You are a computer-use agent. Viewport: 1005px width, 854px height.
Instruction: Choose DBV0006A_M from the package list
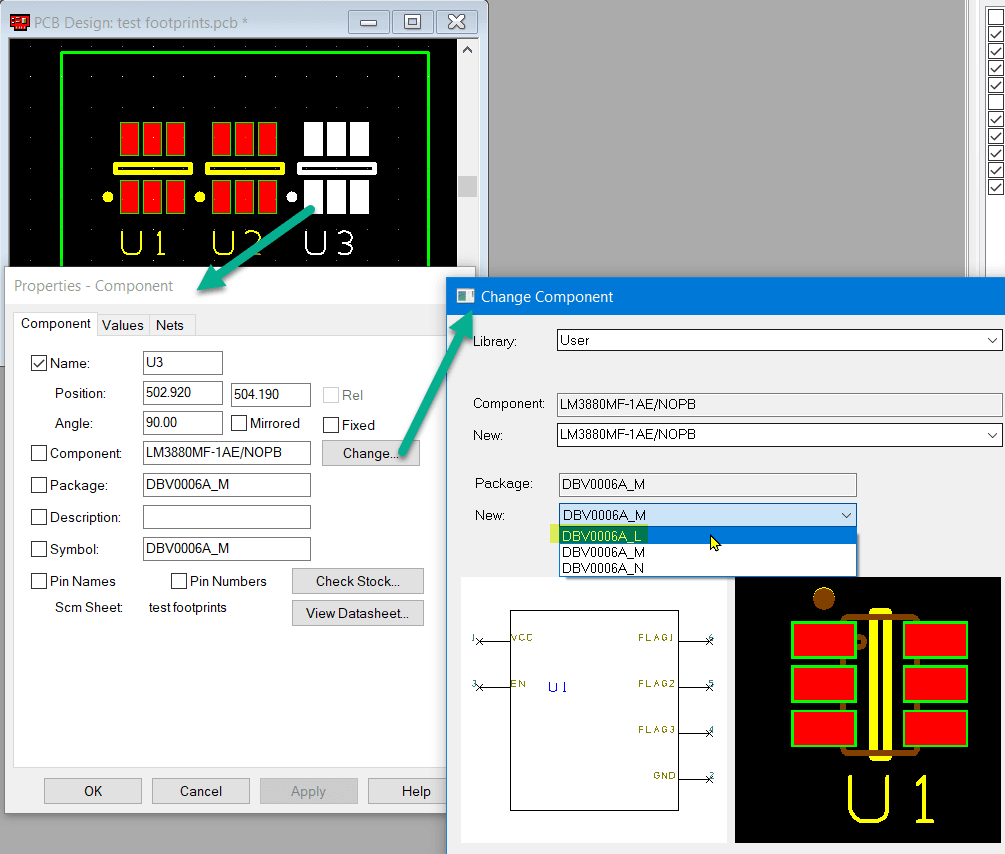(708, 552)
